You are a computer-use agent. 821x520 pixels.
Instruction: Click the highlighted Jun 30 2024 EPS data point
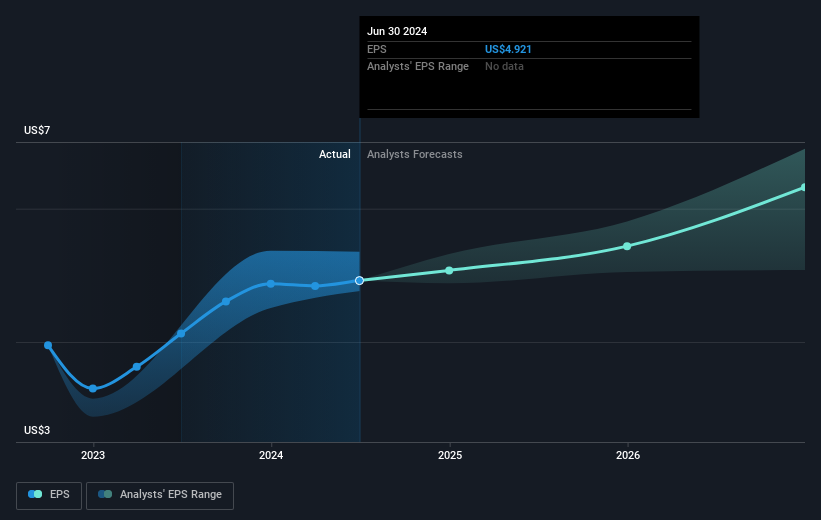pyautogui.click(x=359, y=281)
